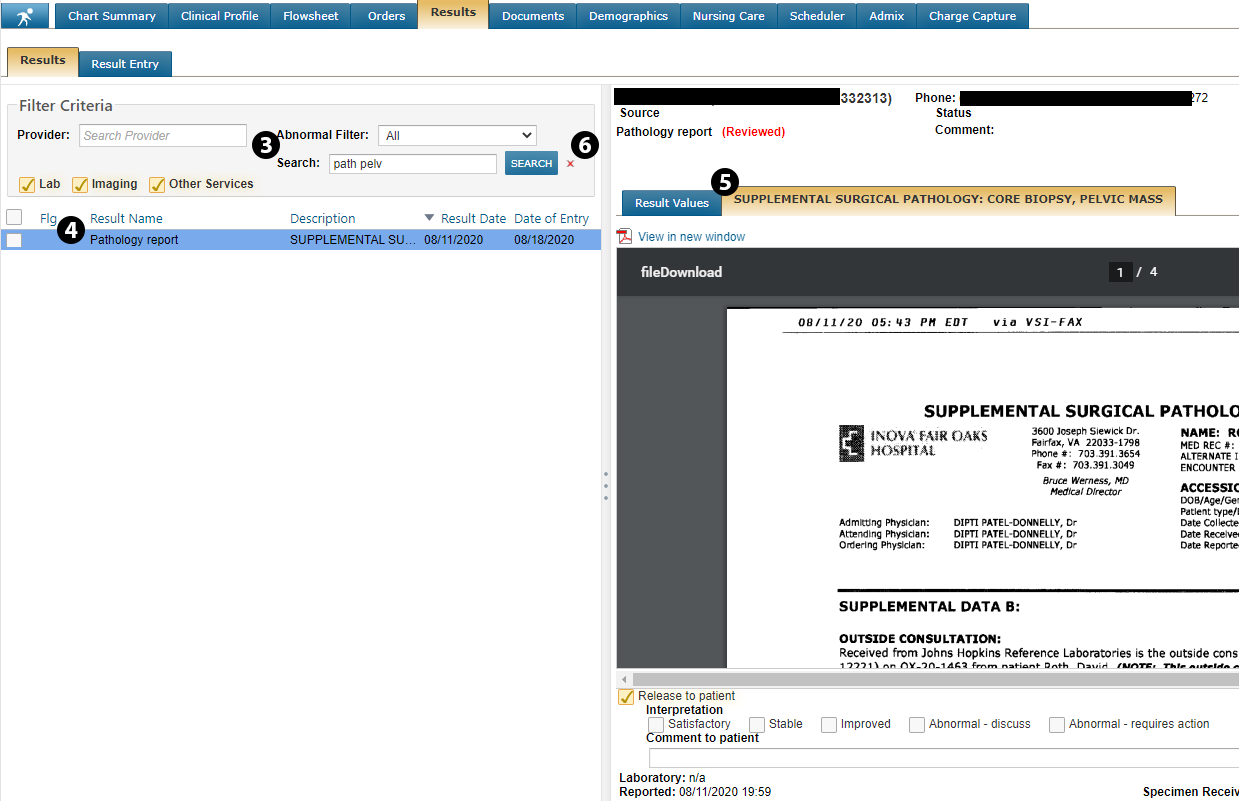Click the running person home icon

pyautogui.click(x=26, y=15)
